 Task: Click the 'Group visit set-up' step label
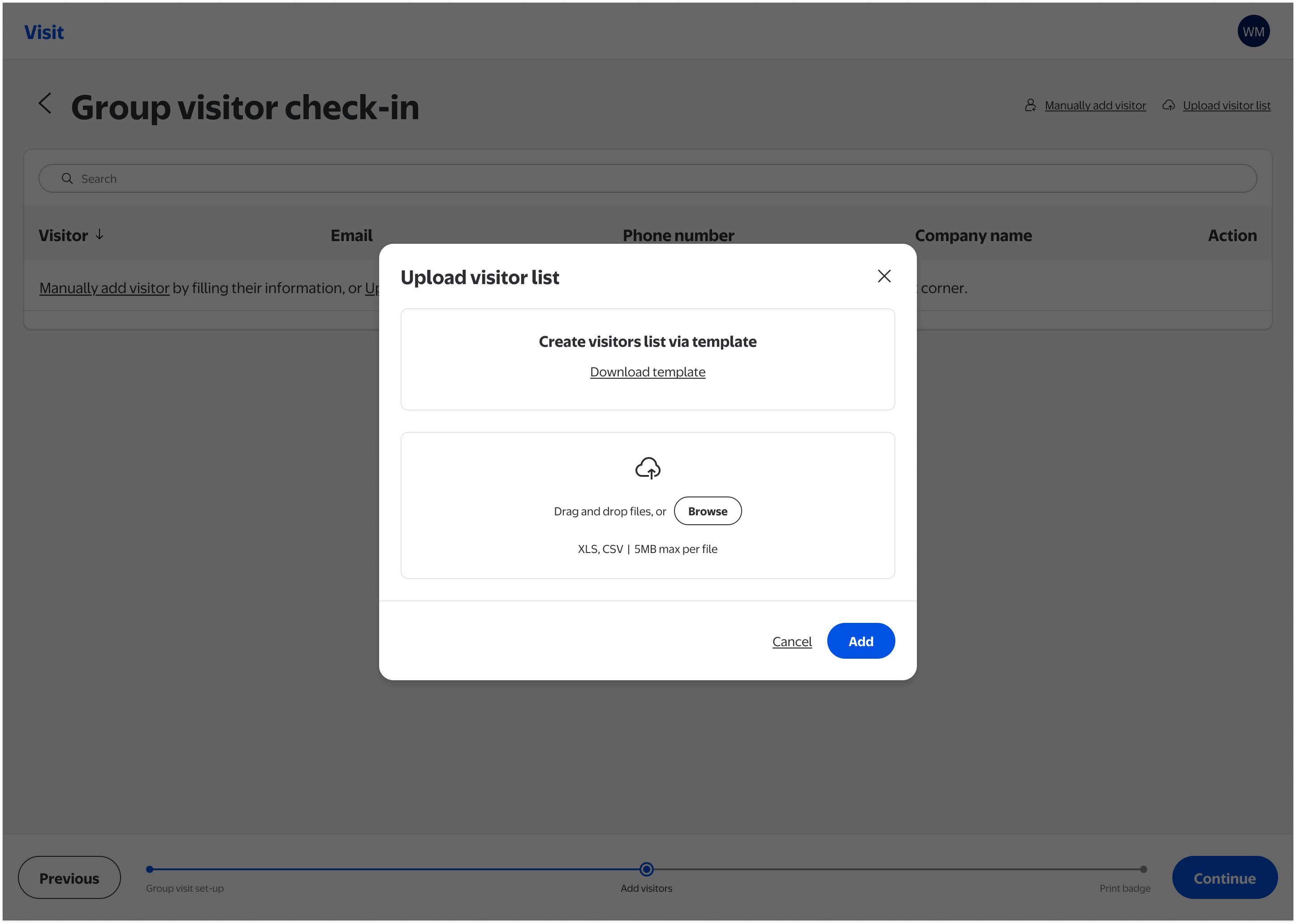click(x=185, y=888)
